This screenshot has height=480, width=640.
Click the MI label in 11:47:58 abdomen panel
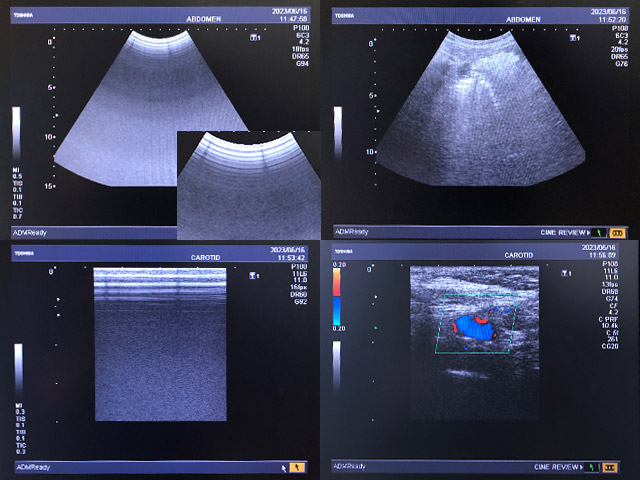16,169
